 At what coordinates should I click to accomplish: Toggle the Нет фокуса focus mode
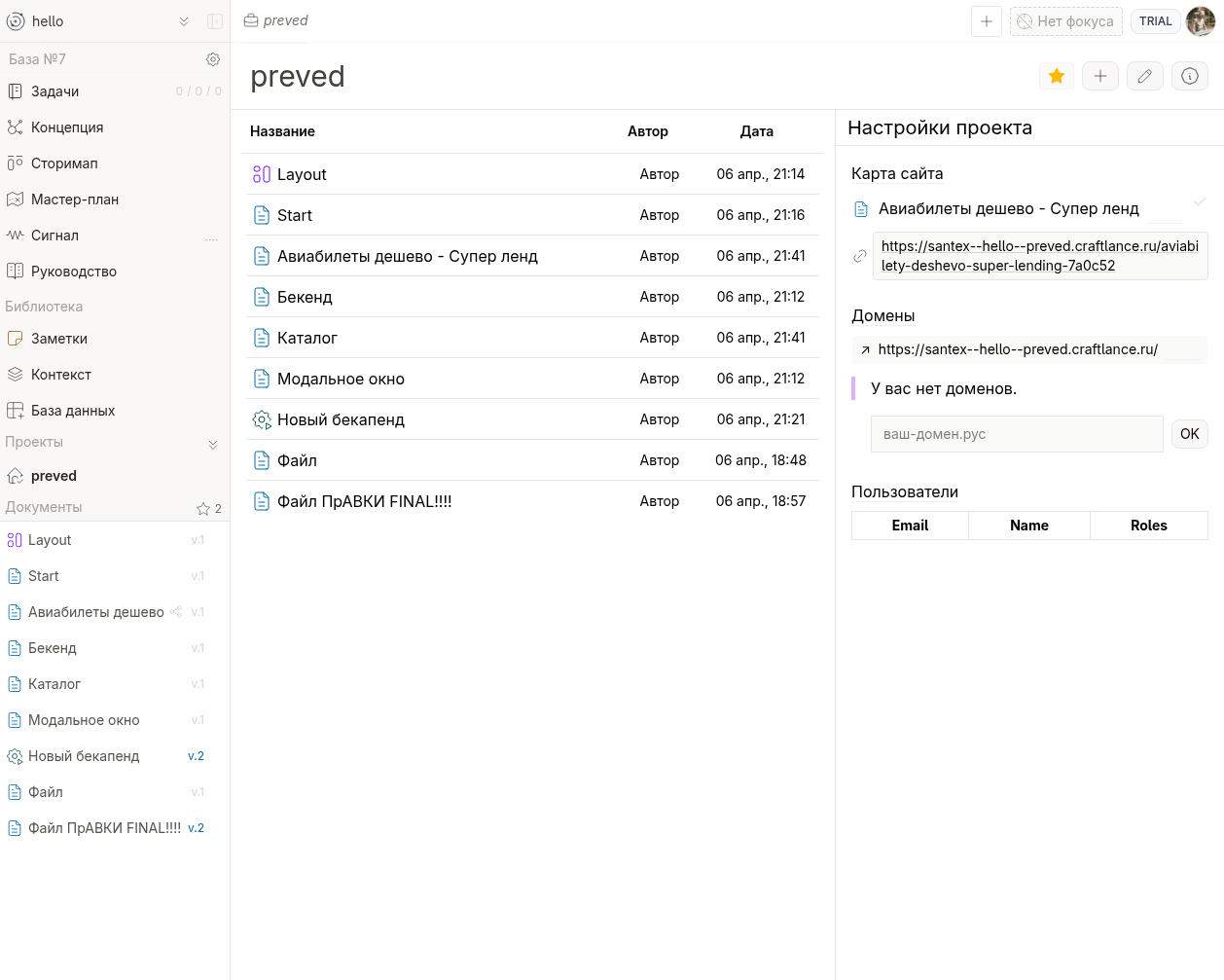point(1065,21)
